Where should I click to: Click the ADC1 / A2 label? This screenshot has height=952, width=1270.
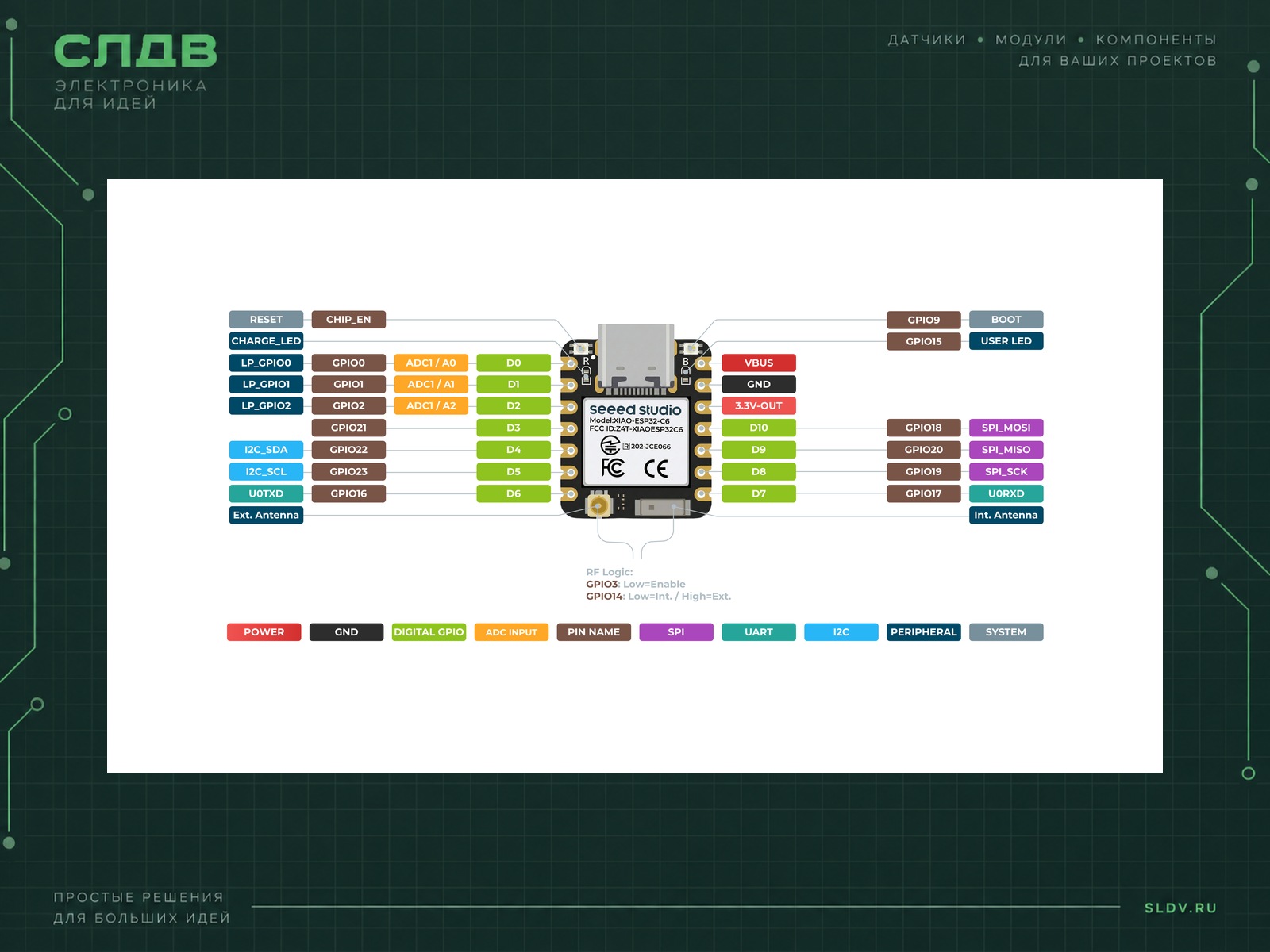(x=431, y=405)
